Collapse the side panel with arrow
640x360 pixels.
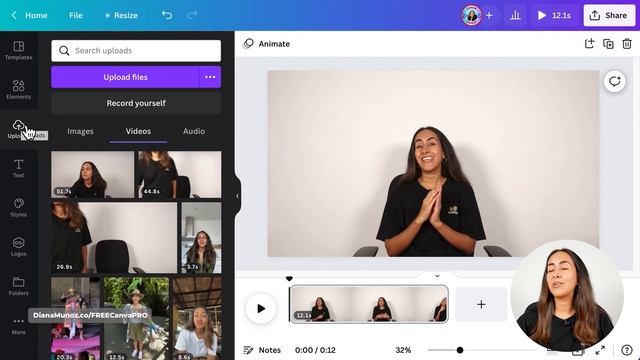[x=237, y=196]
